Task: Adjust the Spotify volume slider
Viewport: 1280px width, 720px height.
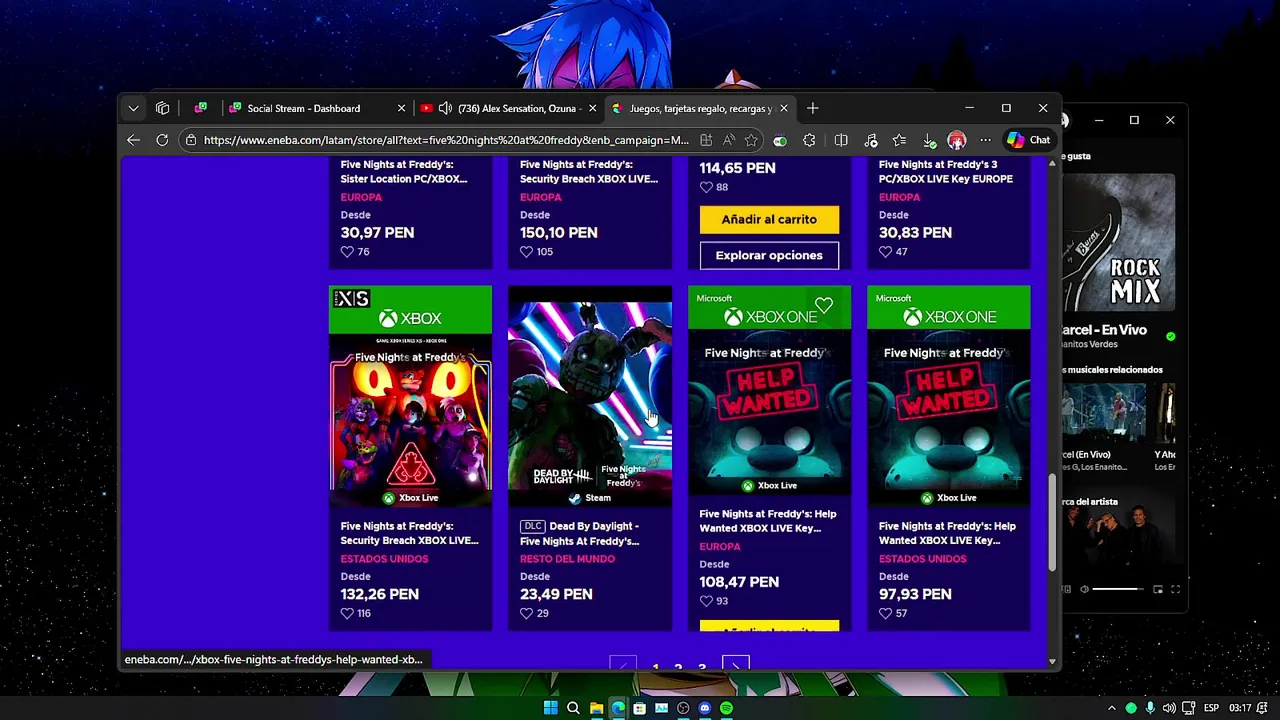Action: (x=1120, y=589)
